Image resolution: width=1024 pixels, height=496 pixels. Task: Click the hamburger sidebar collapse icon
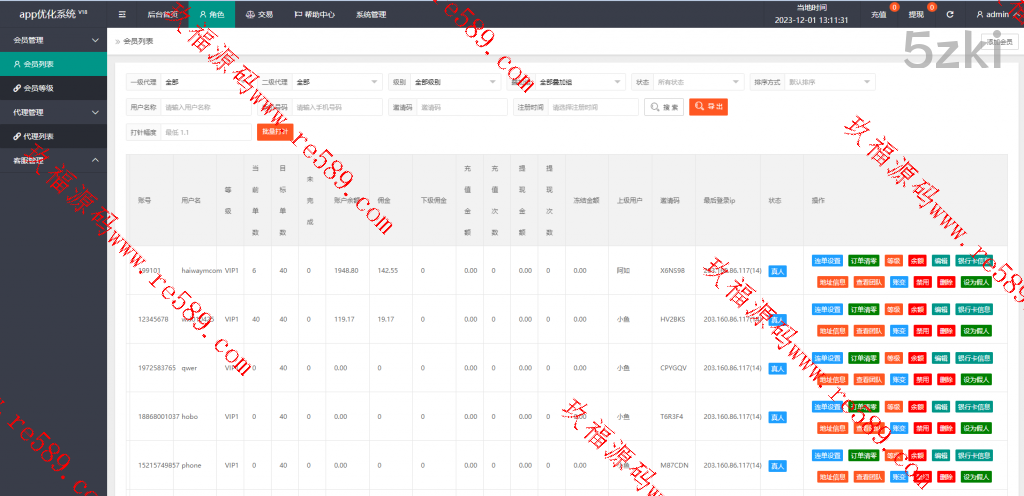click(122, 15)
